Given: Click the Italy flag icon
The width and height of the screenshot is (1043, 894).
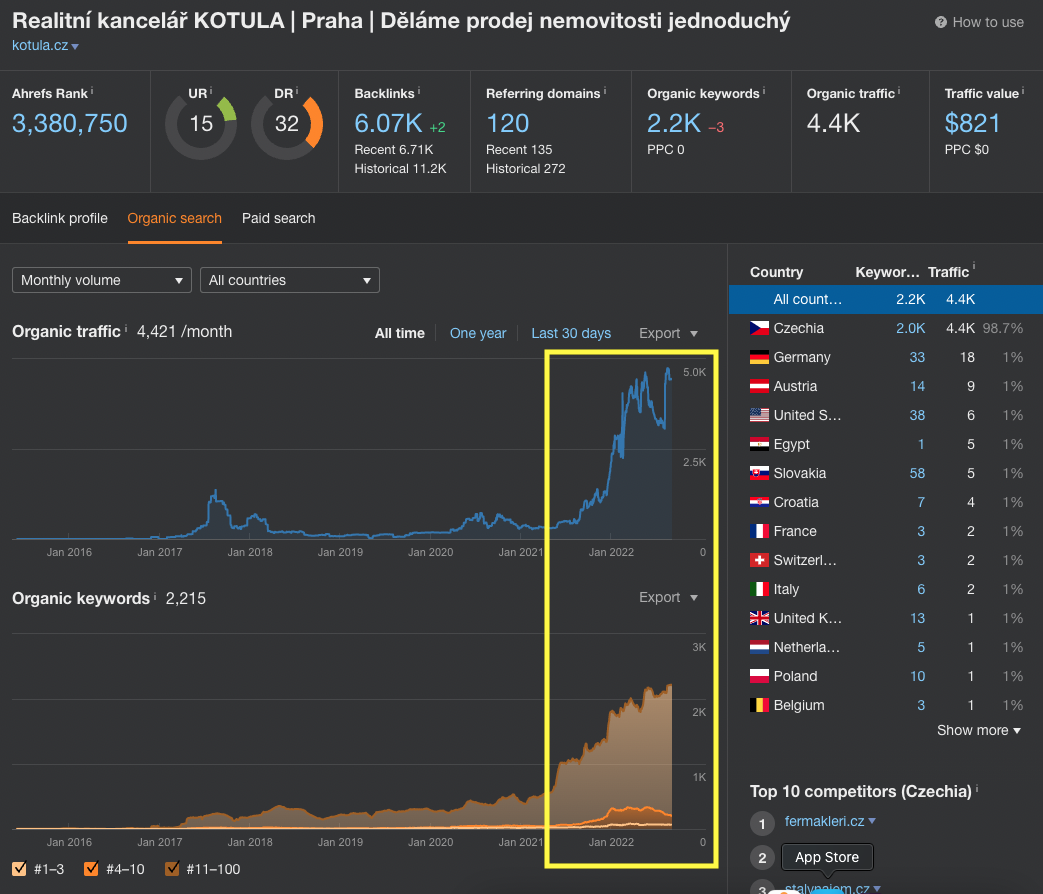Looking at the screenshot, I should [759, 589].
